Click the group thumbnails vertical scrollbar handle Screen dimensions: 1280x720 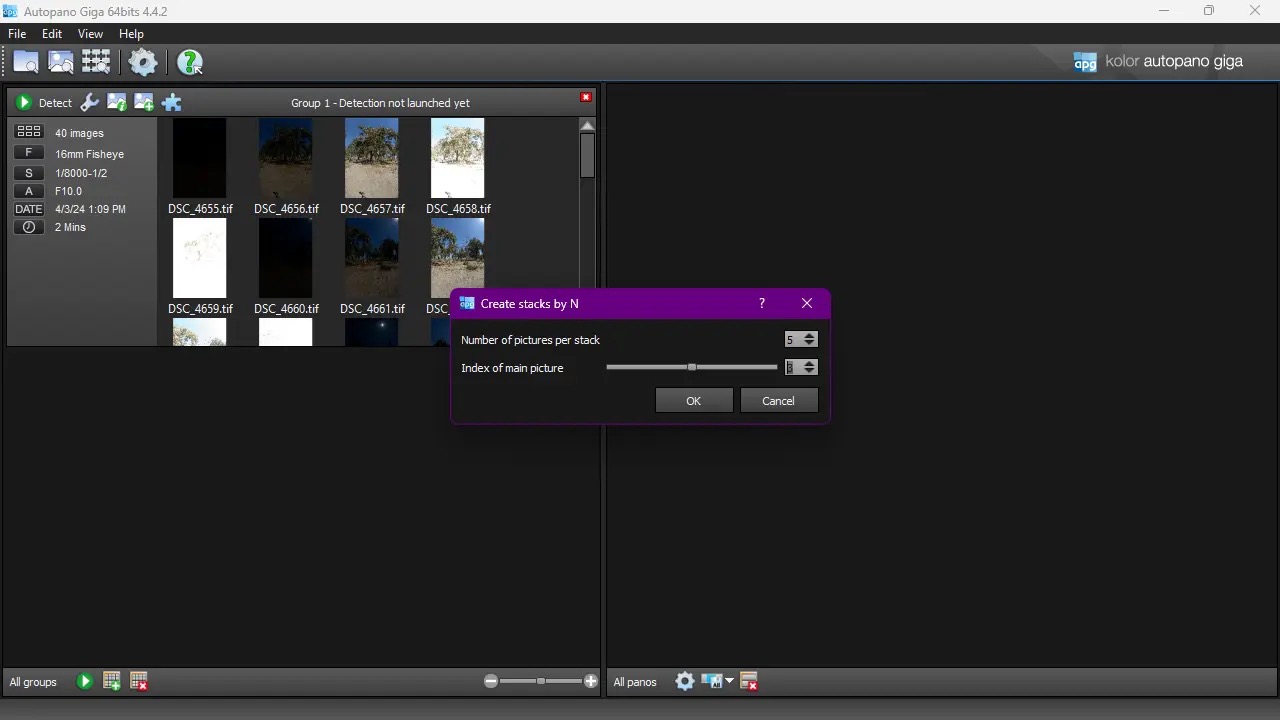click(588, 155)
